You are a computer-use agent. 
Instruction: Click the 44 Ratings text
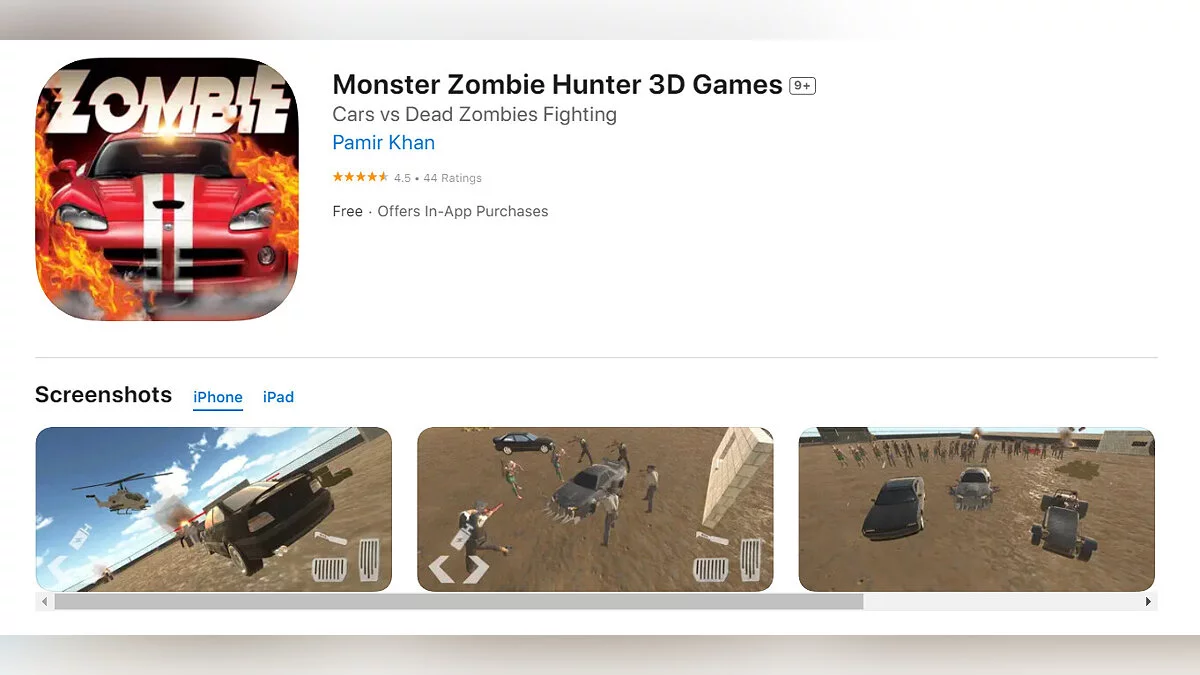click(452, 178)
